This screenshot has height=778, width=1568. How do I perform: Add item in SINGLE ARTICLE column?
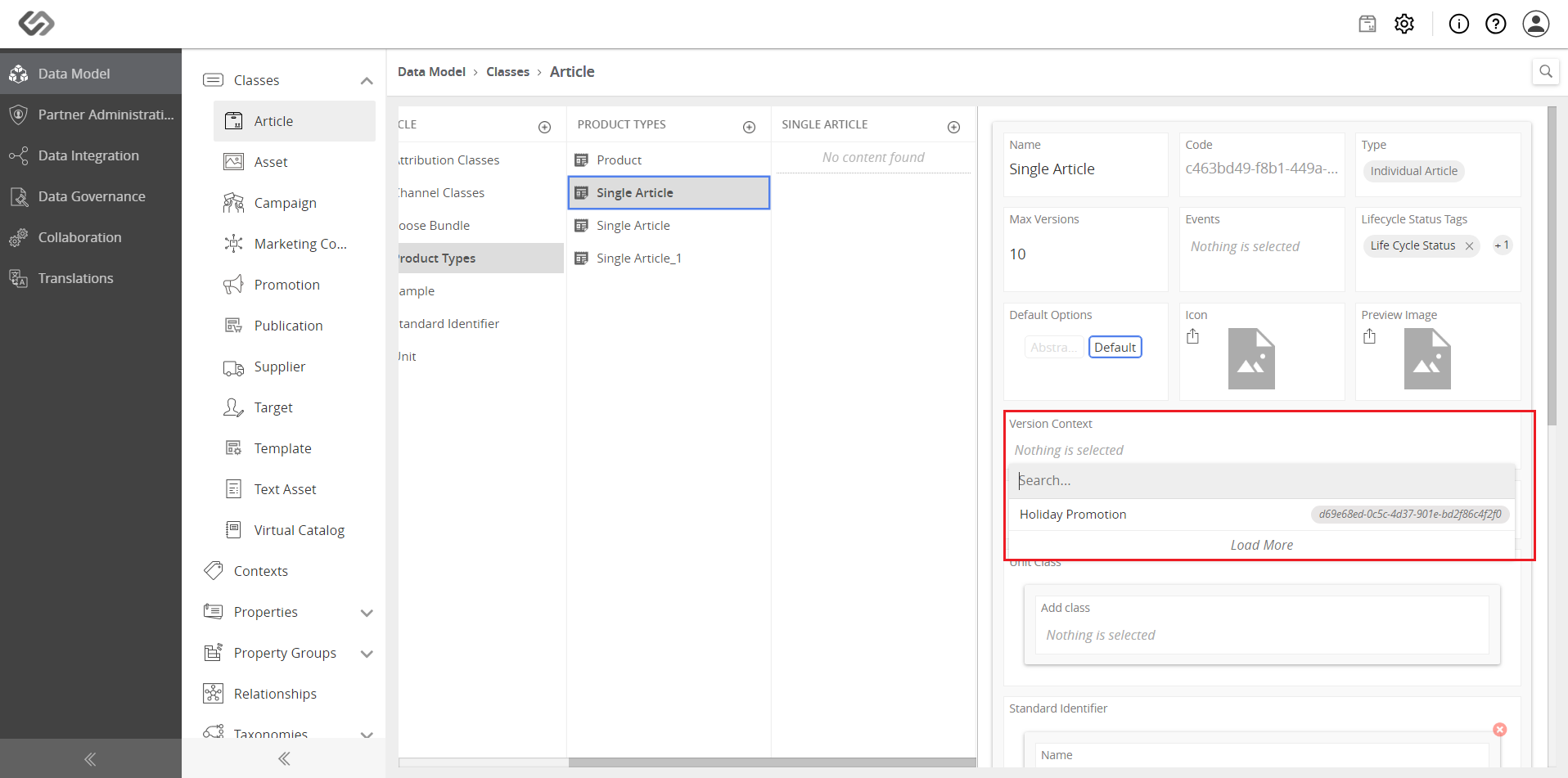point(953,127)
